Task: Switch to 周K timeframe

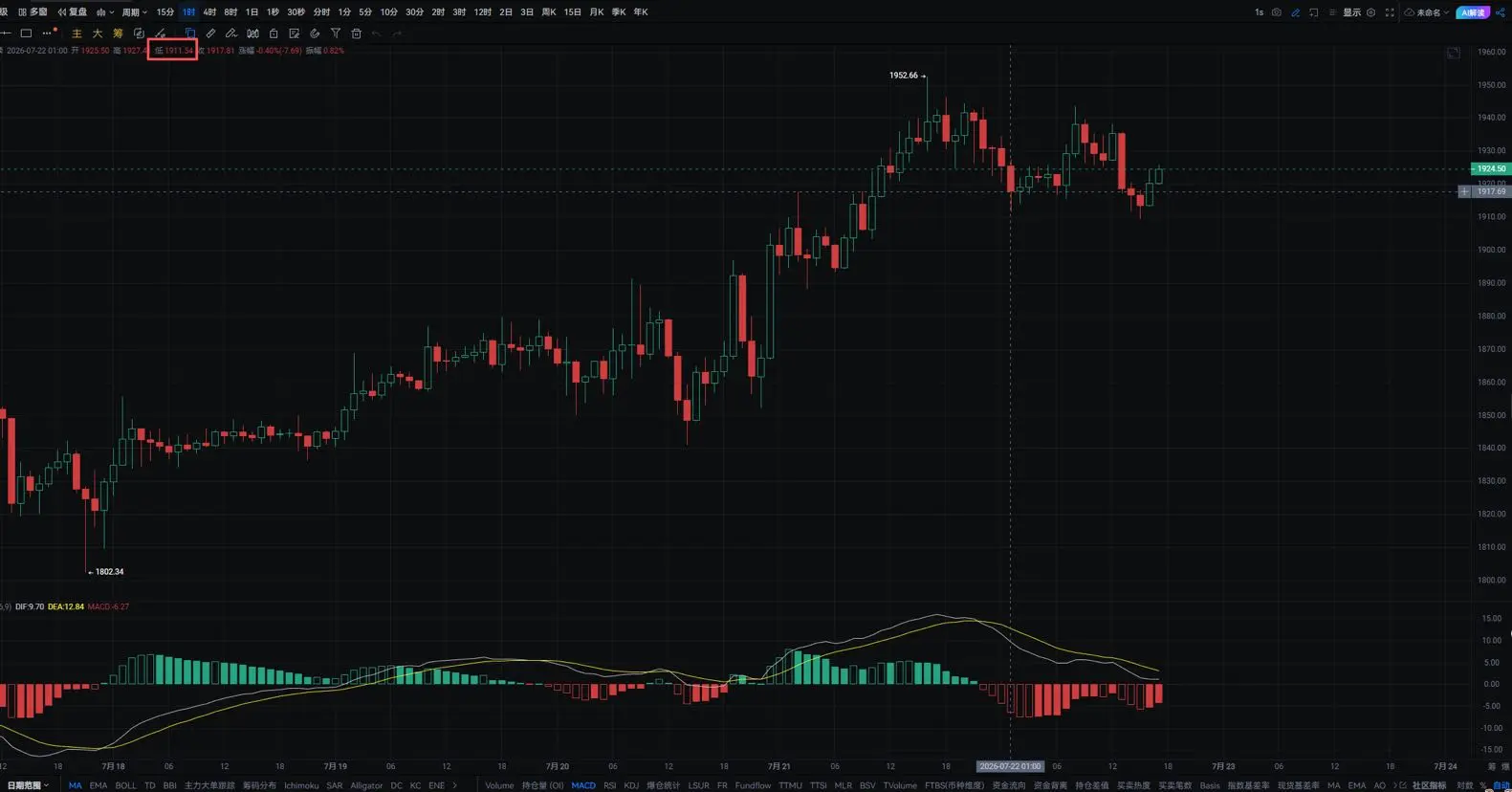Action: [549, 12]
